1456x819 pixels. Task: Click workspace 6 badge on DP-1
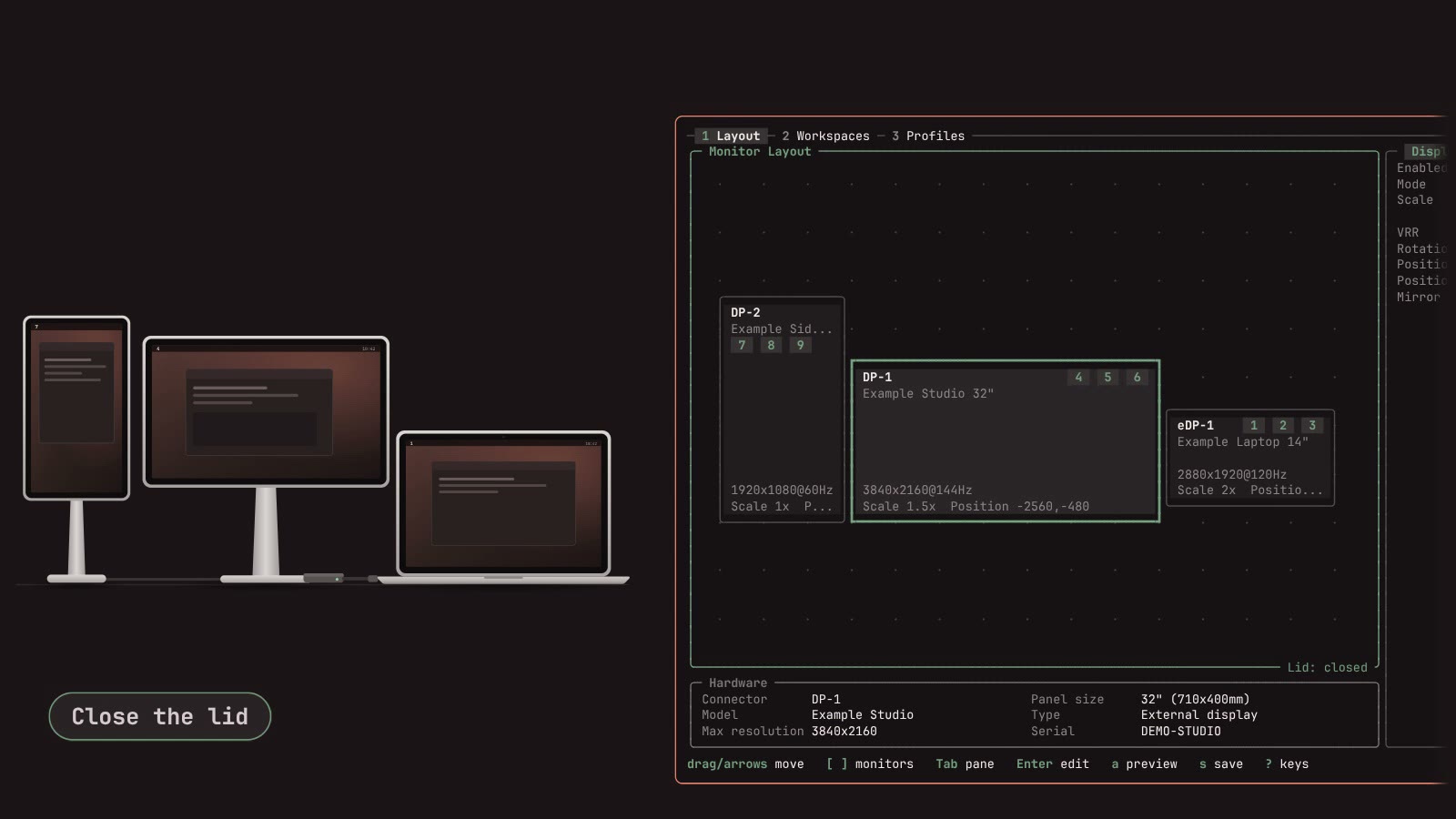point(1137,377)
